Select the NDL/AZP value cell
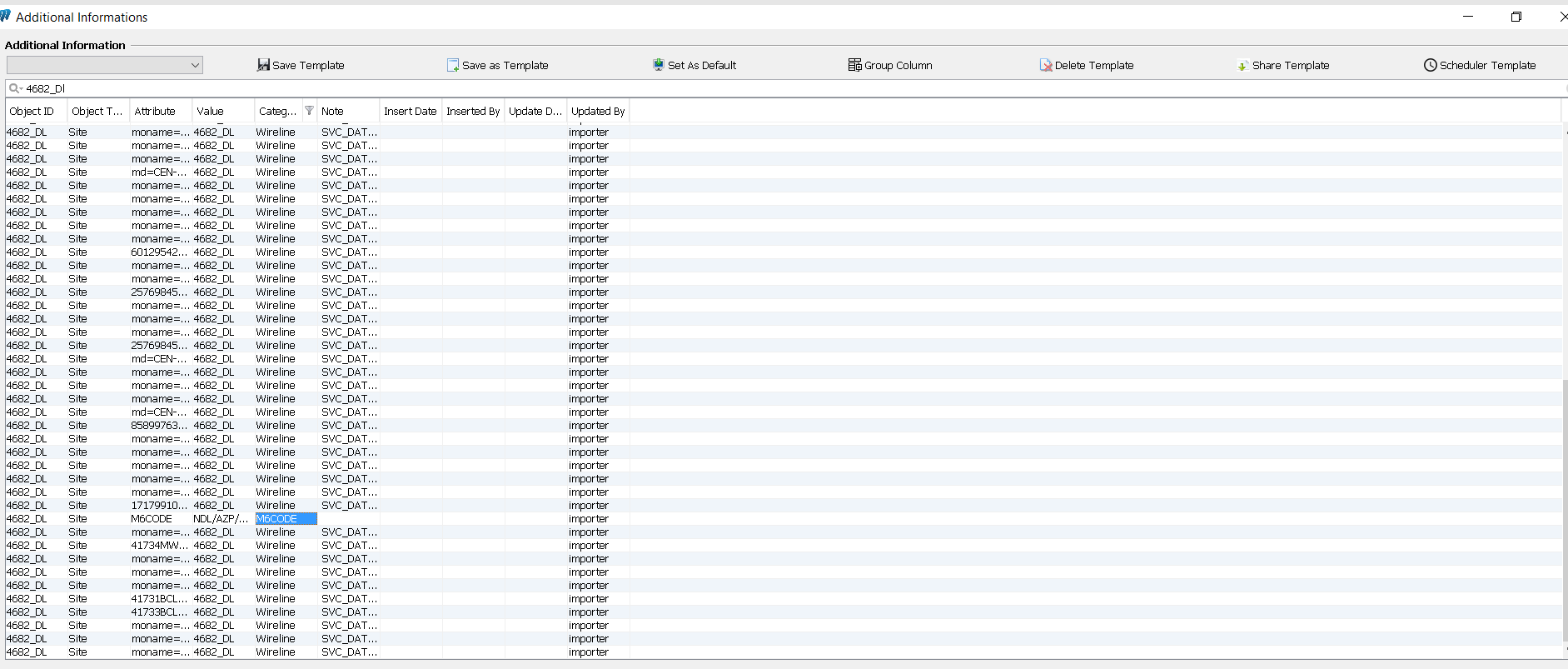The image size is (1568, 669). tap(221, 519)
